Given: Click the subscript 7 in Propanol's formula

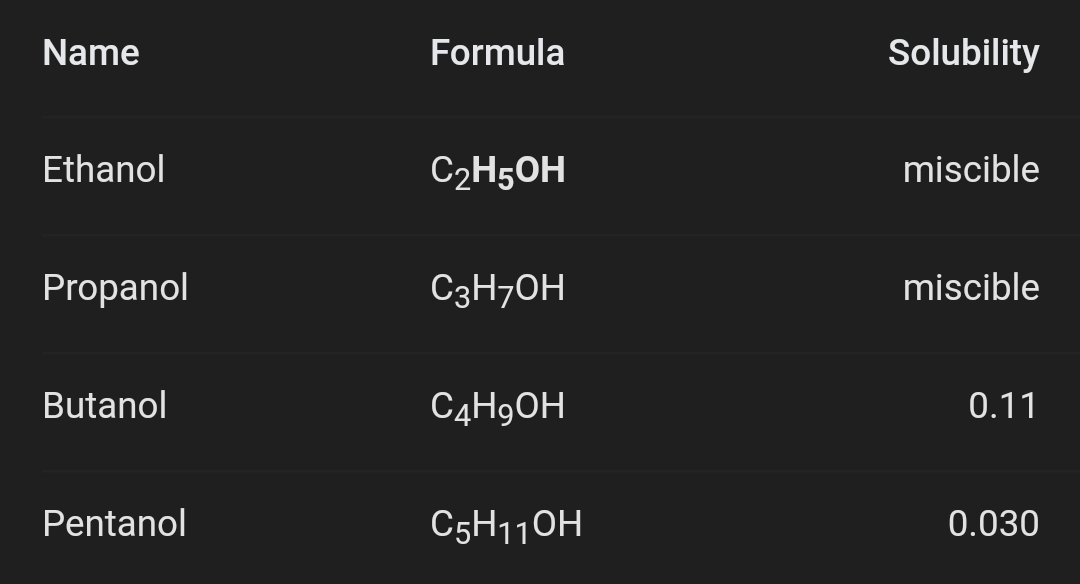Looking at the screenshot, I should pos(507,297).
